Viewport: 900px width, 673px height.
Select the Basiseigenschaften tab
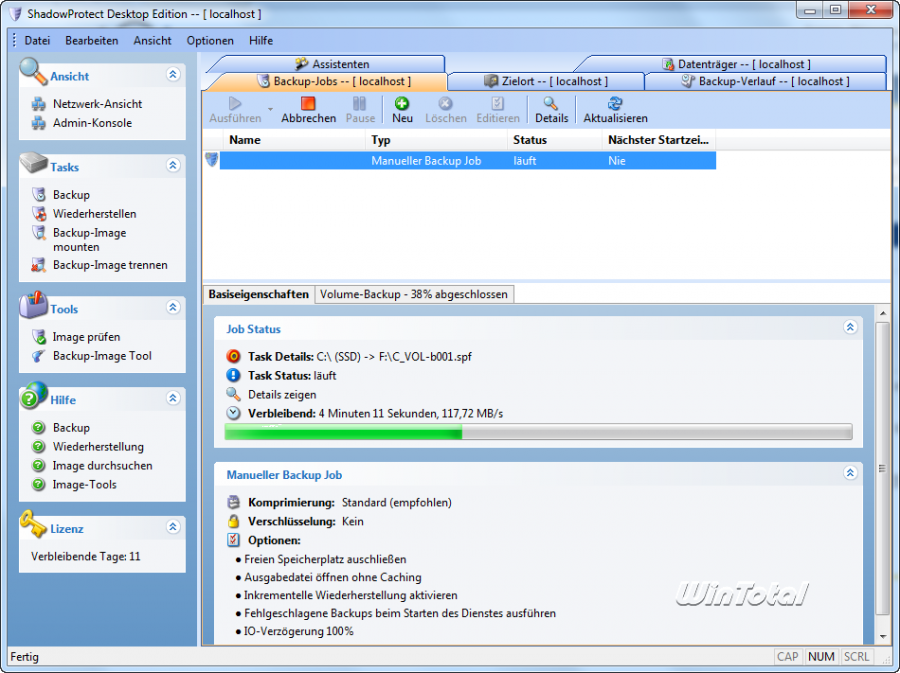pos(258,294)
